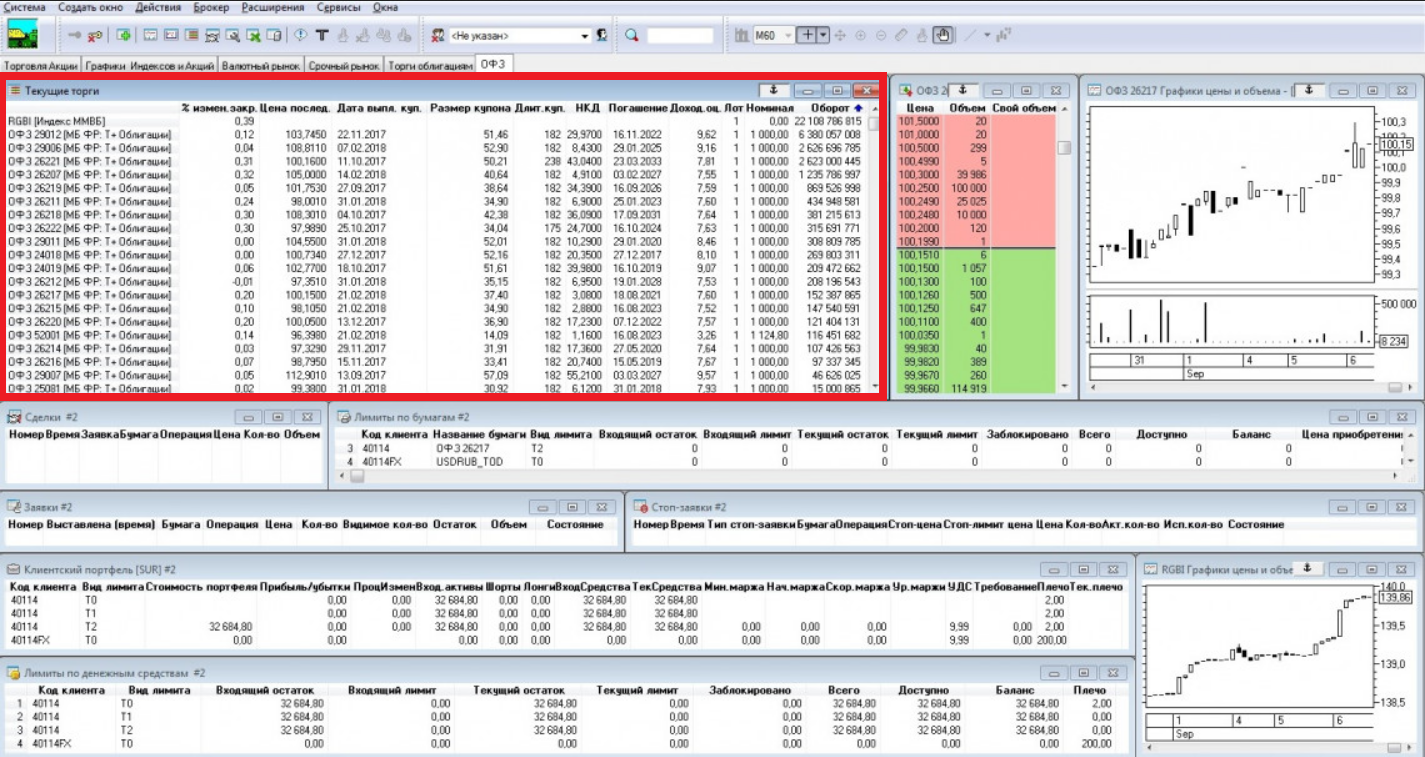Sort by the Оборот column header
Image resolution: width=1425 pixels, height=757 pixels.
(829, 108)
